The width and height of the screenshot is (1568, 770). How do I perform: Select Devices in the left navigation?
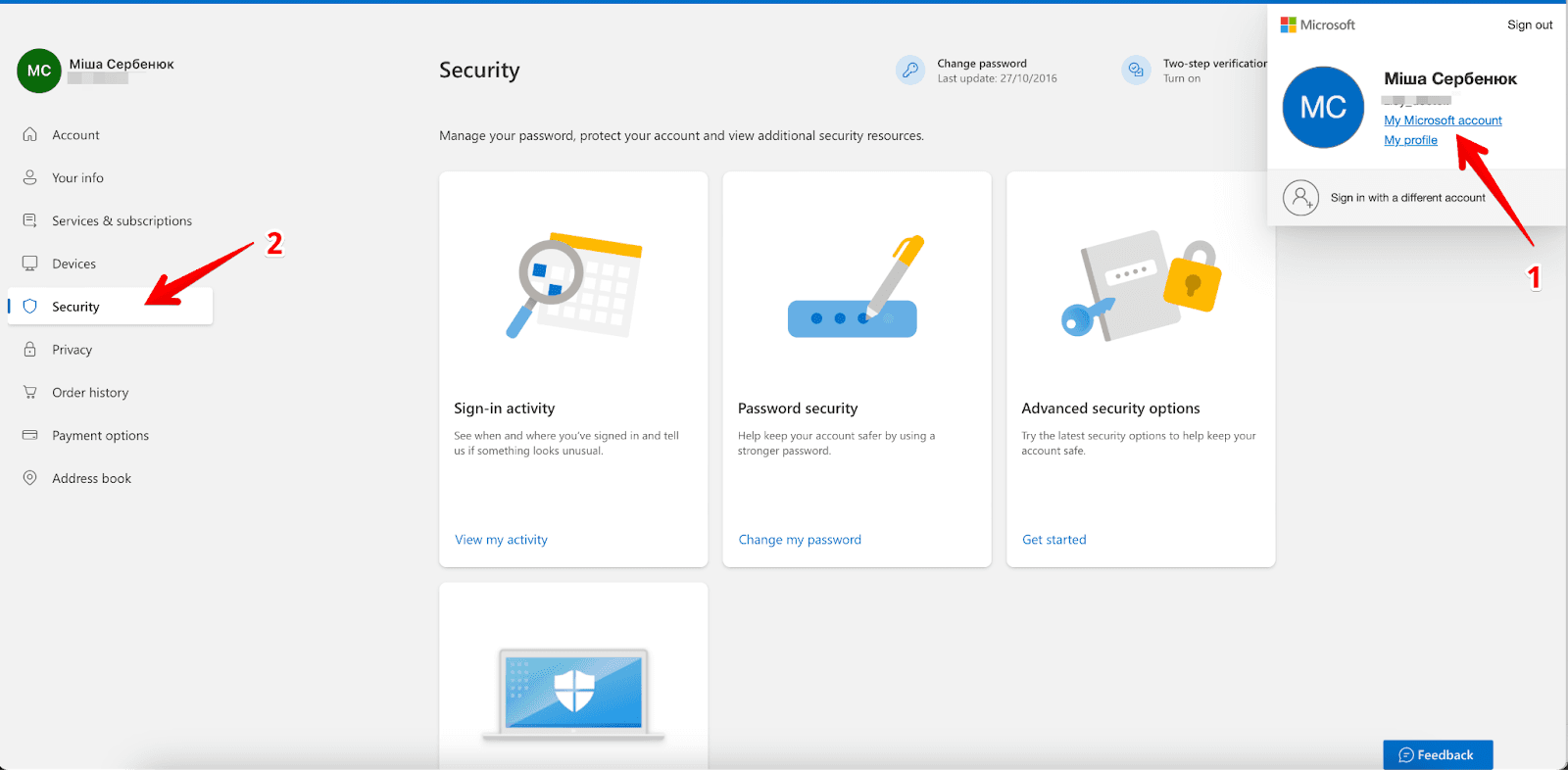(x=73, y=265)
